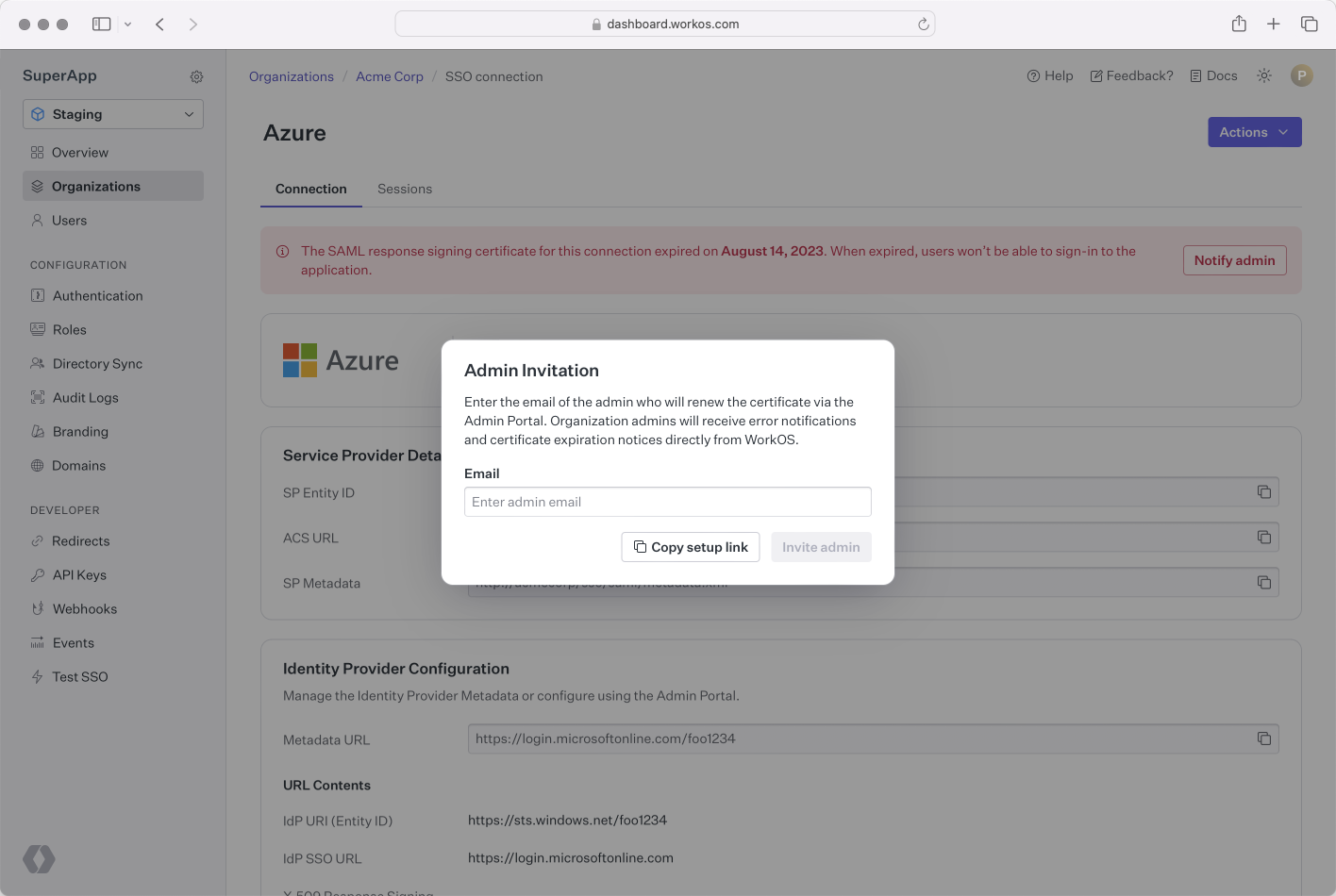Reload the page in the address bar
Screen dimensions: 1336x896
[x=923, y=25]
